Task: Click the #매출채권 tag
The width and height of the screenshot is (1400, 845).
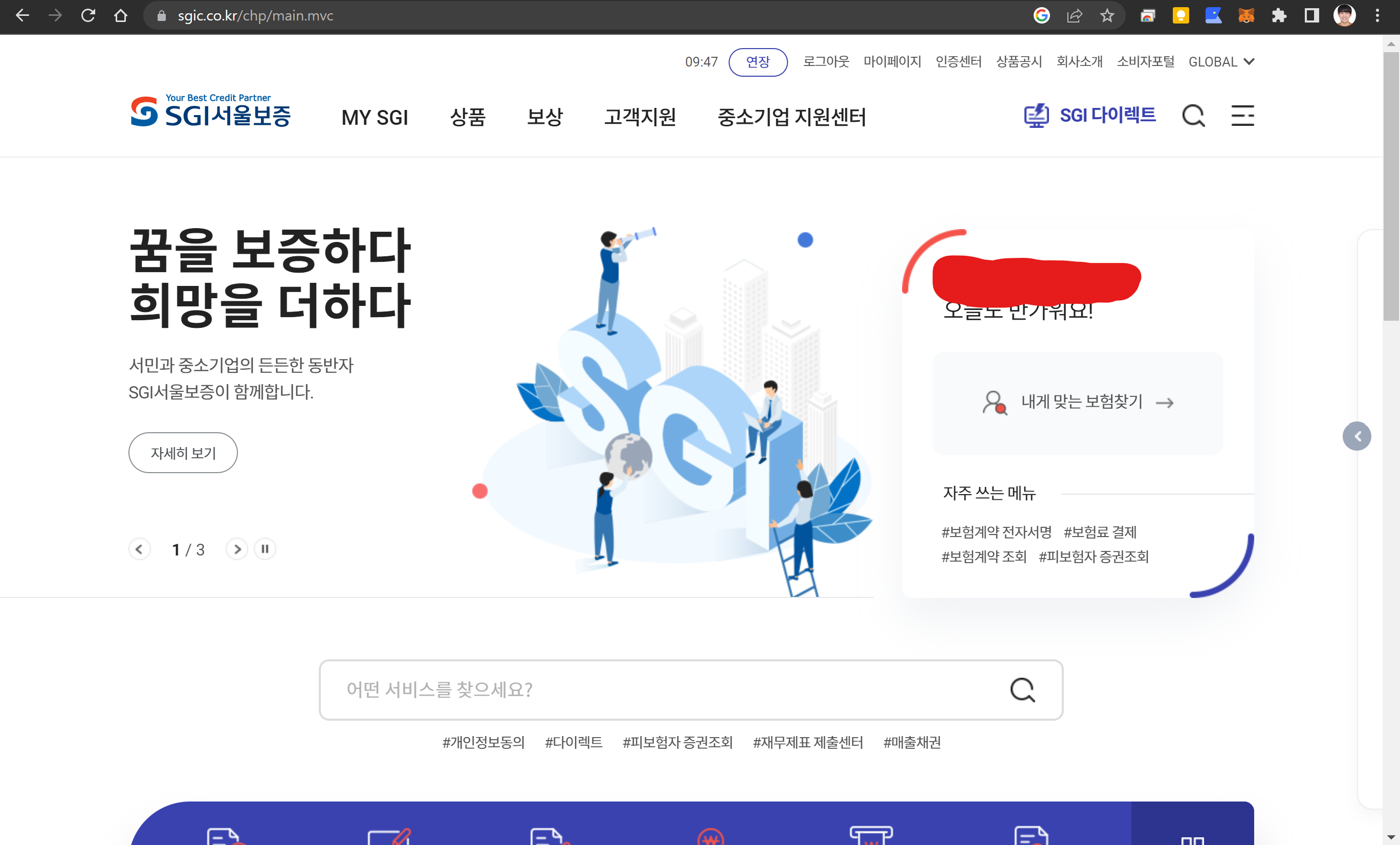Action: pyautogui.click(x=912, y=742)
